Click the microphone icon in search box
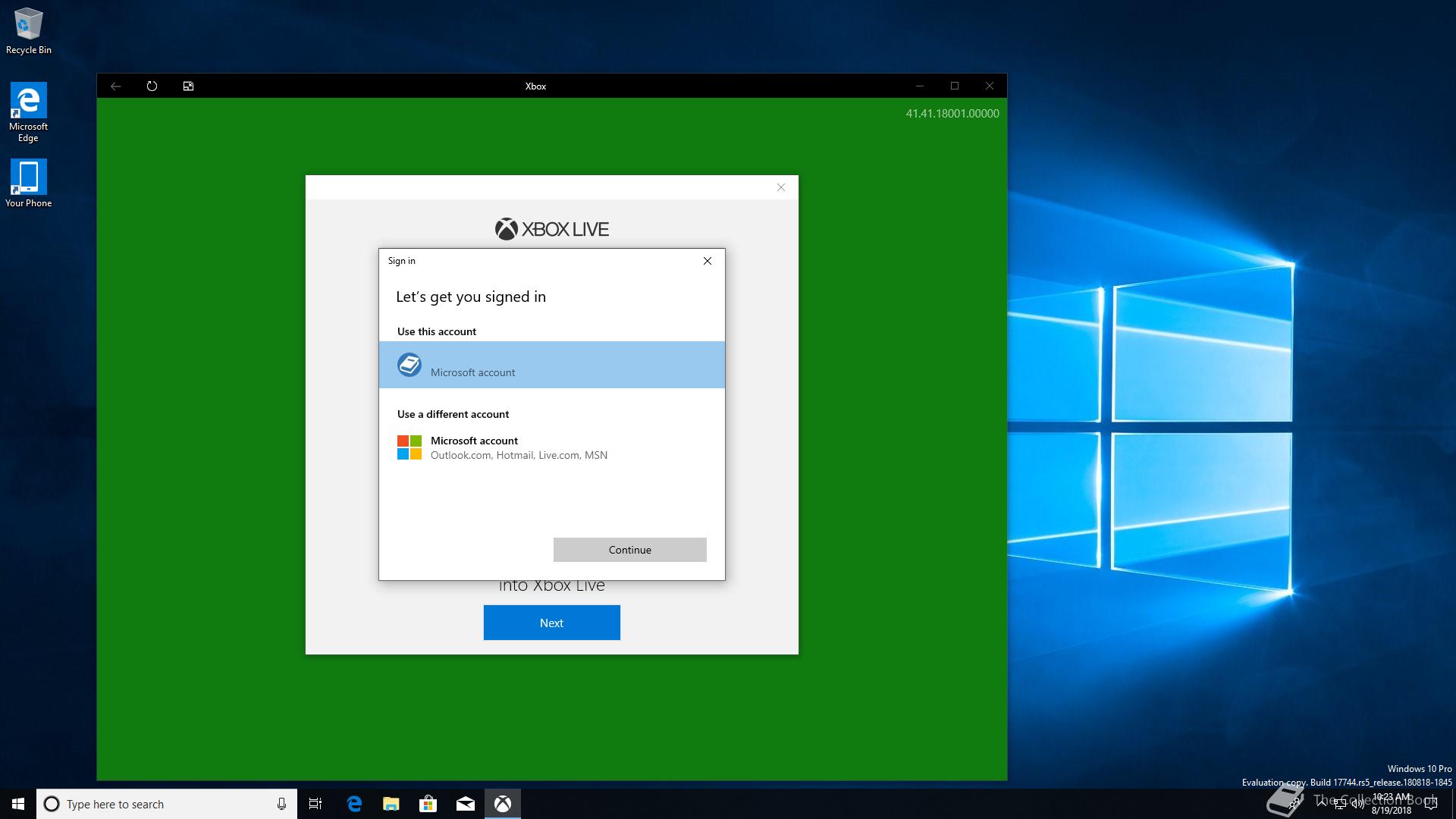Viewport: 1456px width, 819px height. [281, 804]
